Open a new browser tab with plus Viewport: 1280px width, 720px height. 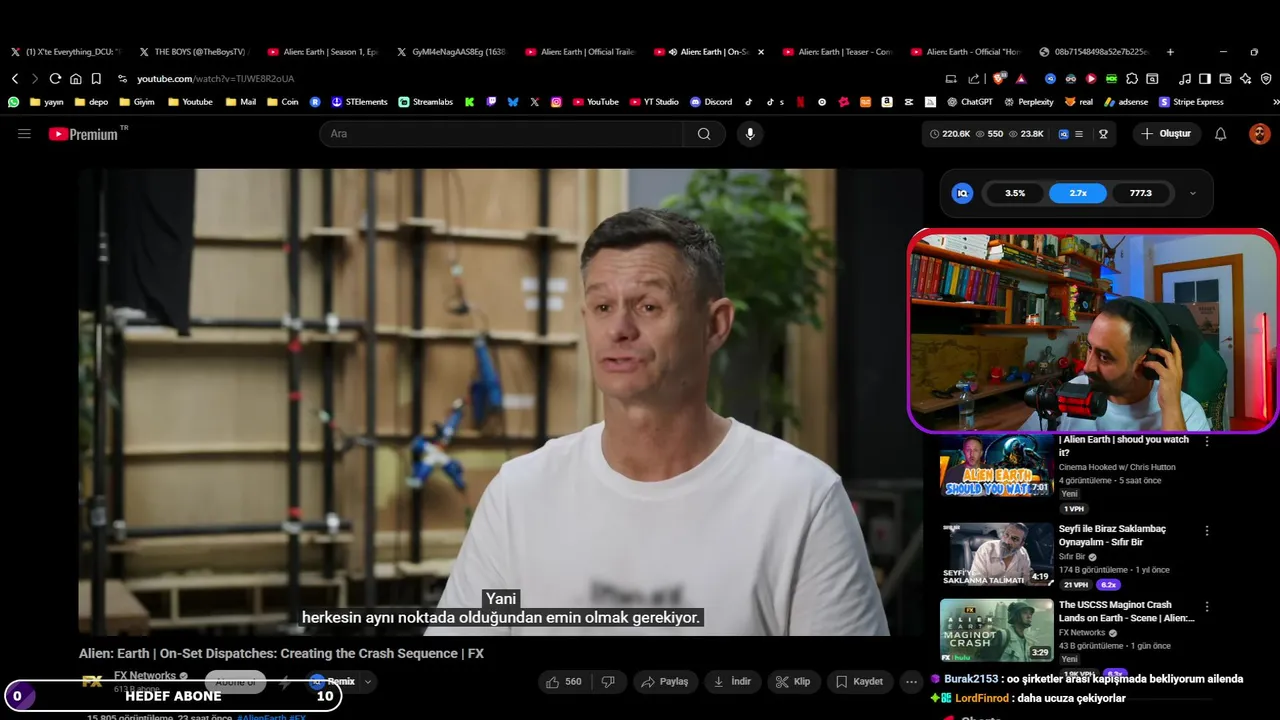[x=1170, y=52]
